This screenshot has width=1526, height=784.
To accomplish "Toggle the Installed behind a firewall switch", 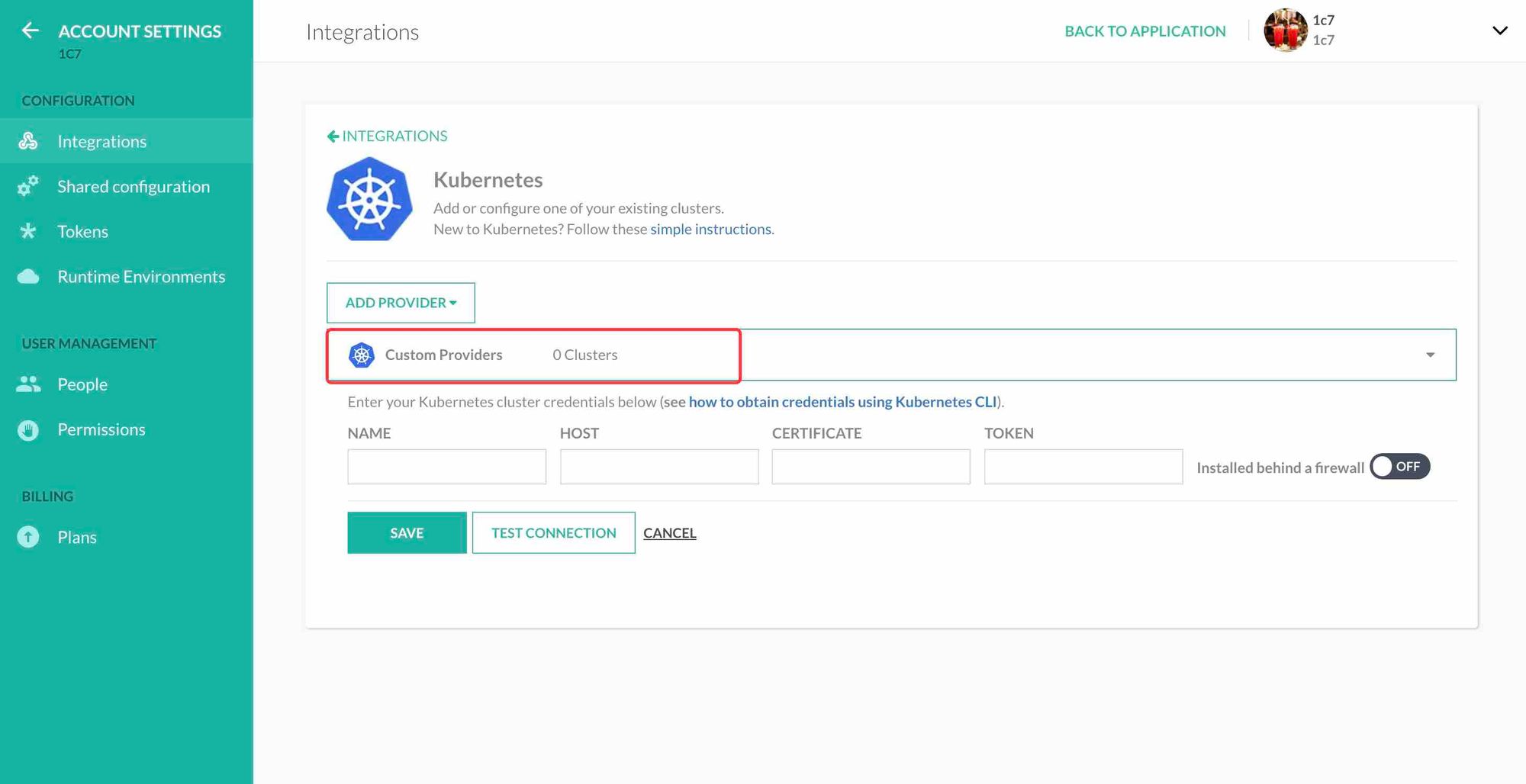I will (x=1399, y=467).
